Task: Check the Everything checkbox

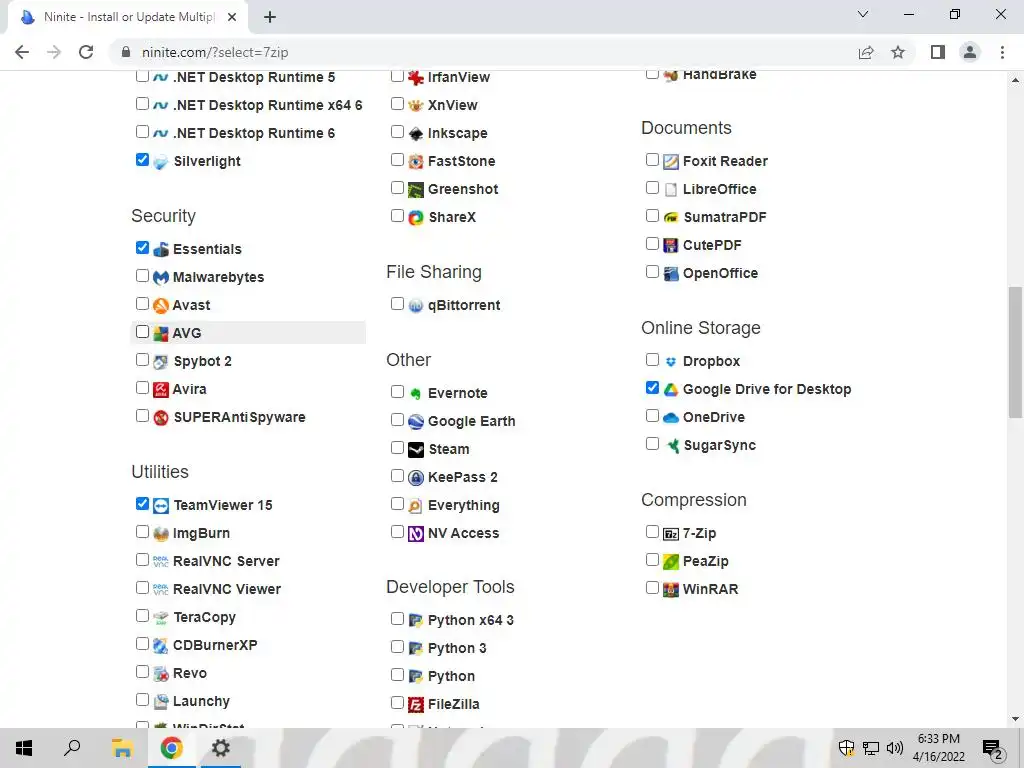Action: (x=397, y=504)
